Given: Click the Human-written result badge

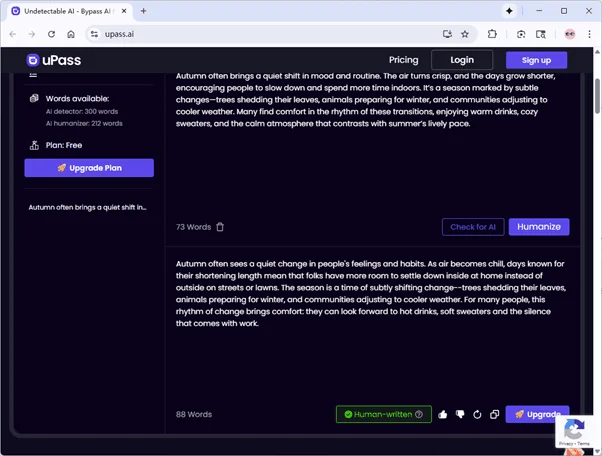Looking at the screenshot, I should (x=384, y=414).
